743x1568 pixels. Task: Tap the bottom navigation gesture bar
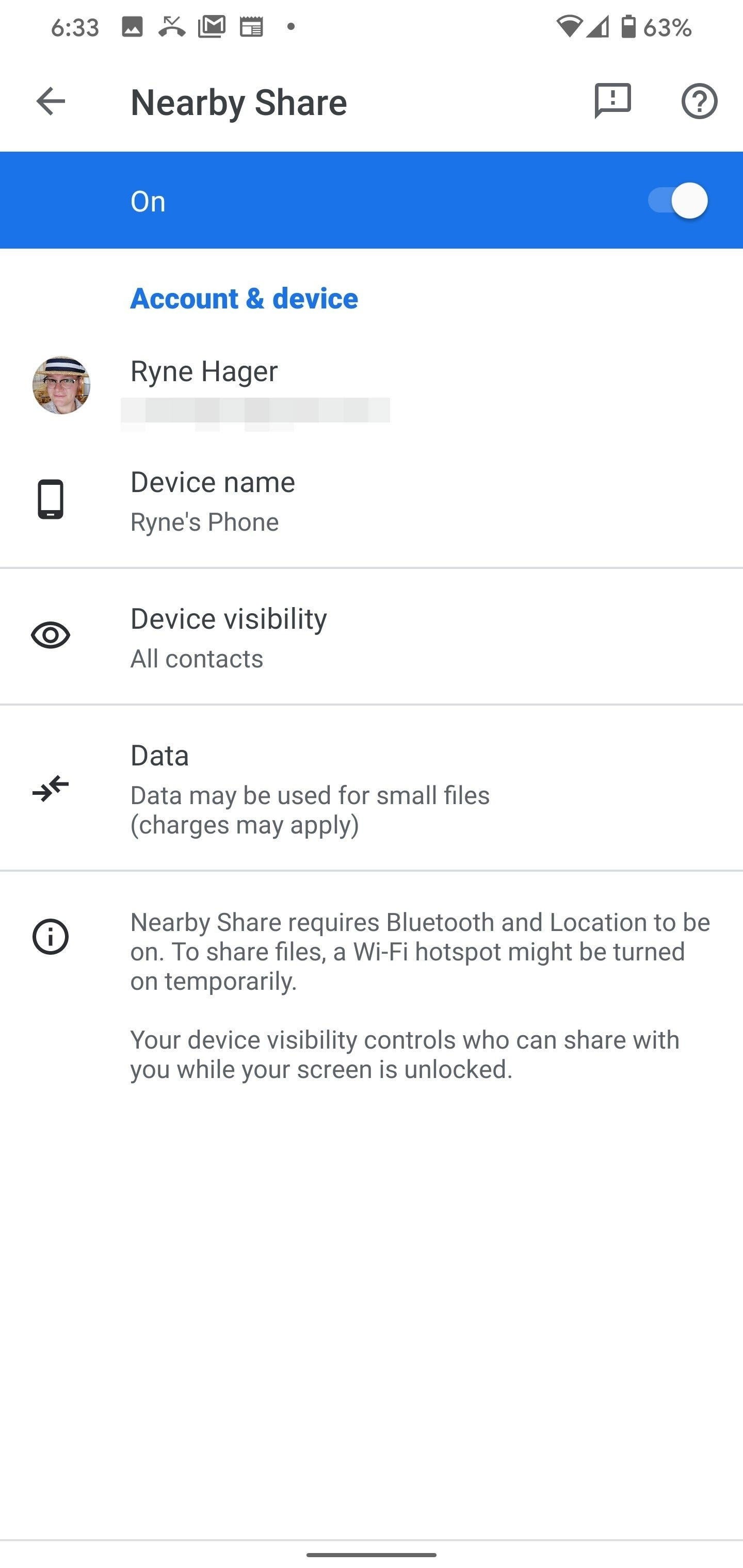372,1555
